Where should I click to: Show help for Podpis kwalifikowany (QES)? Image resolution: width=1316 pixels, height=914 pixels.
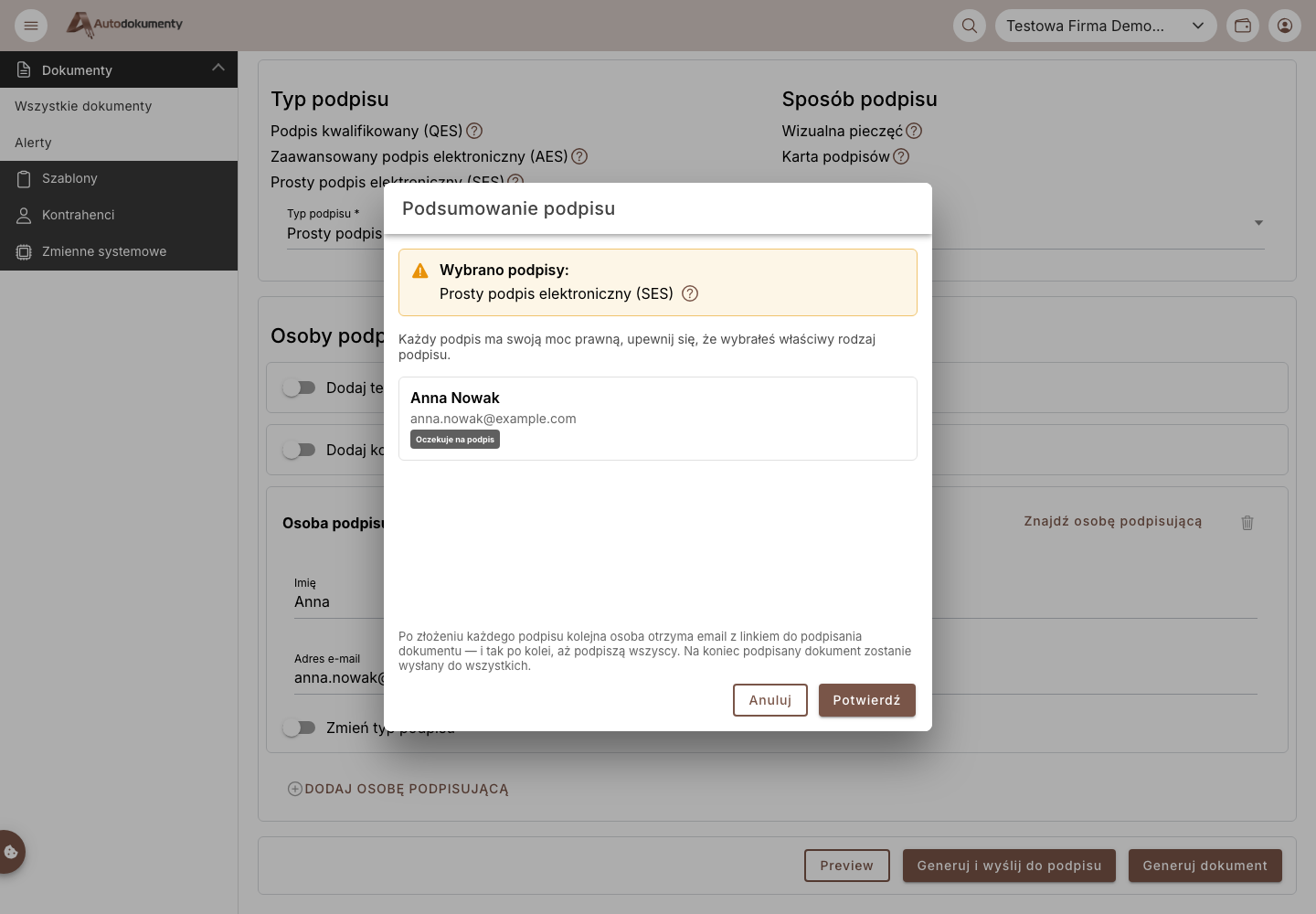(x=474, y=131)
